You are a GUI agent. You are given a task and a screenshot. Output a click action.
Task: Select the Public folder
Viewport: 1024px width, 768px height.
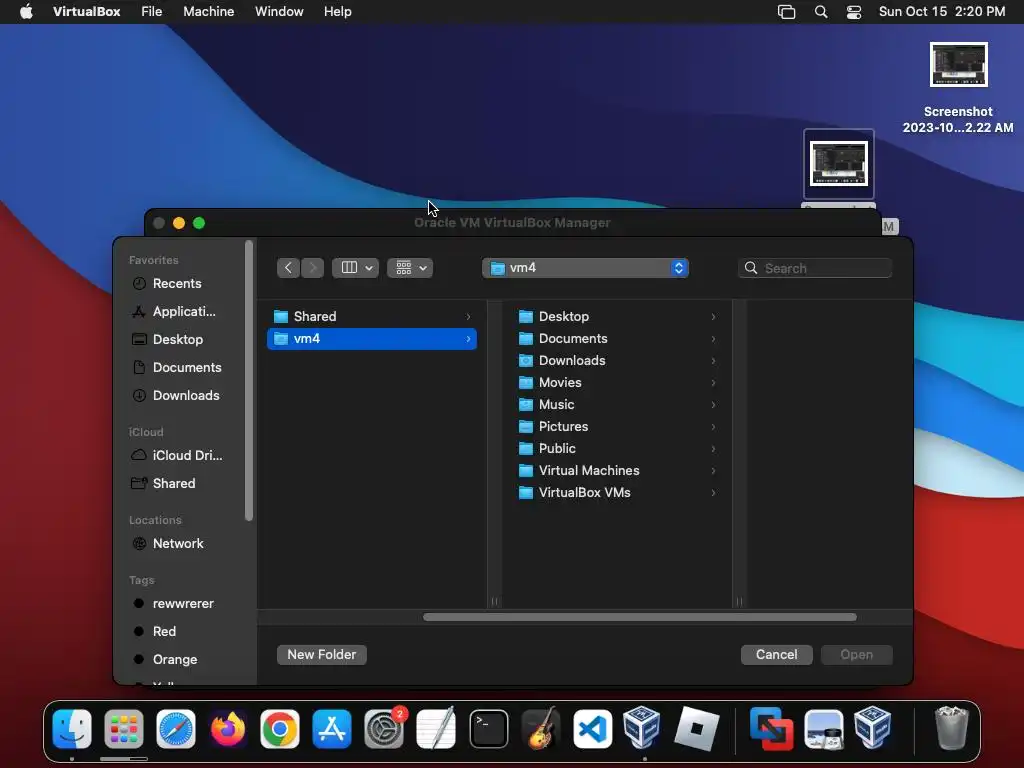point(617,449)
